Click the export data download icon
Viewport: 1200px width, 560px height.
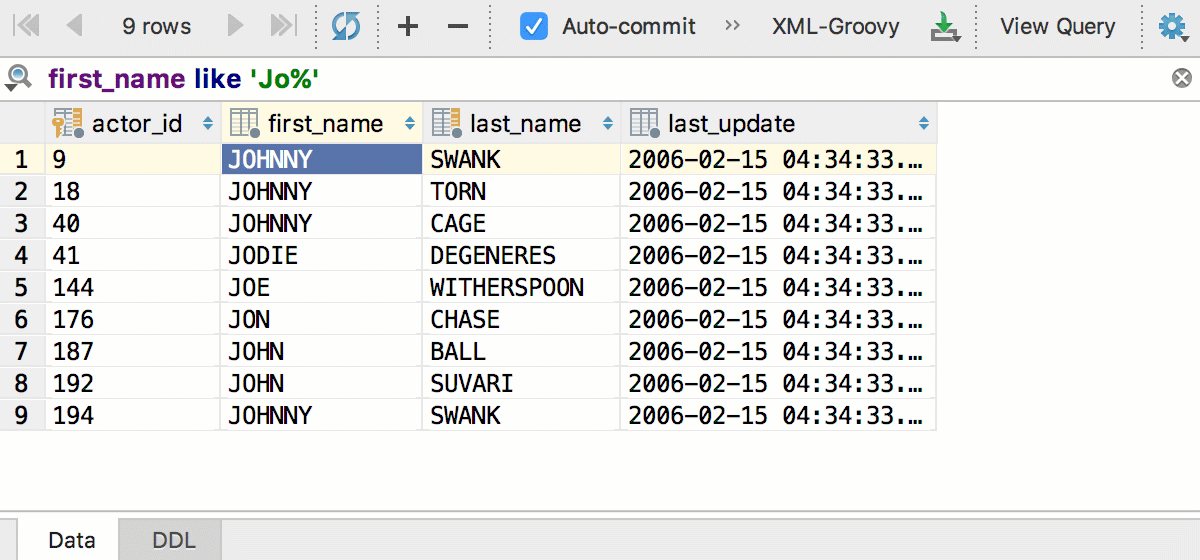[x=944, y=27]
